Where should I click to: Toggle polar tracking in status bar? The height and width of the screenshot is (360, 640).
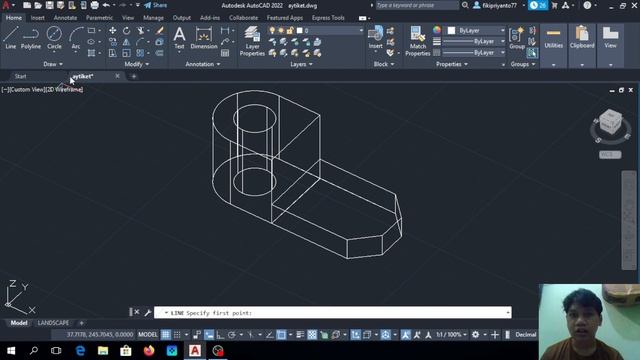232,335
